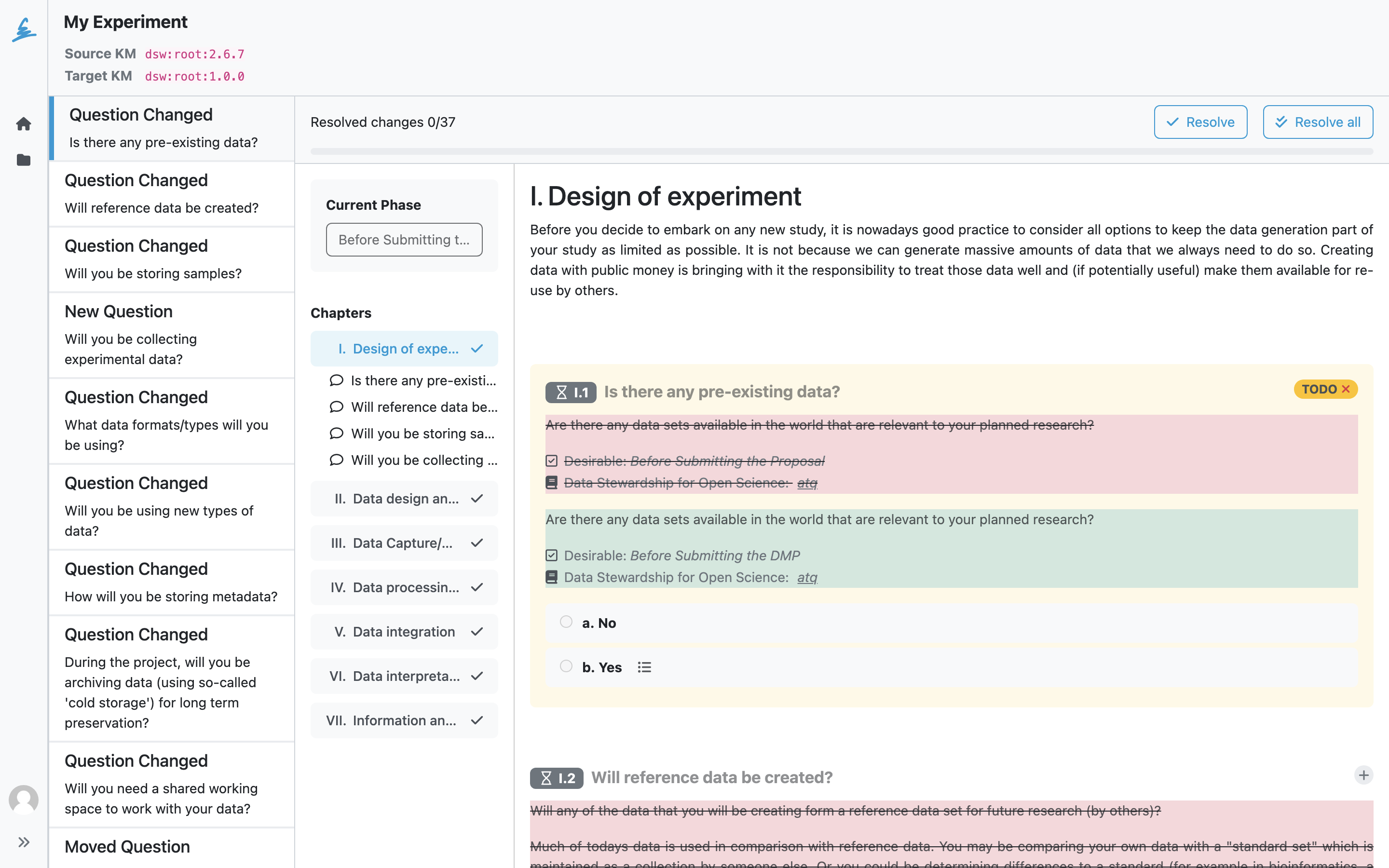This screenshot has width=1389, height=868.
Task: Expand chapter VII. Information chapter
Action: point(404,720)
